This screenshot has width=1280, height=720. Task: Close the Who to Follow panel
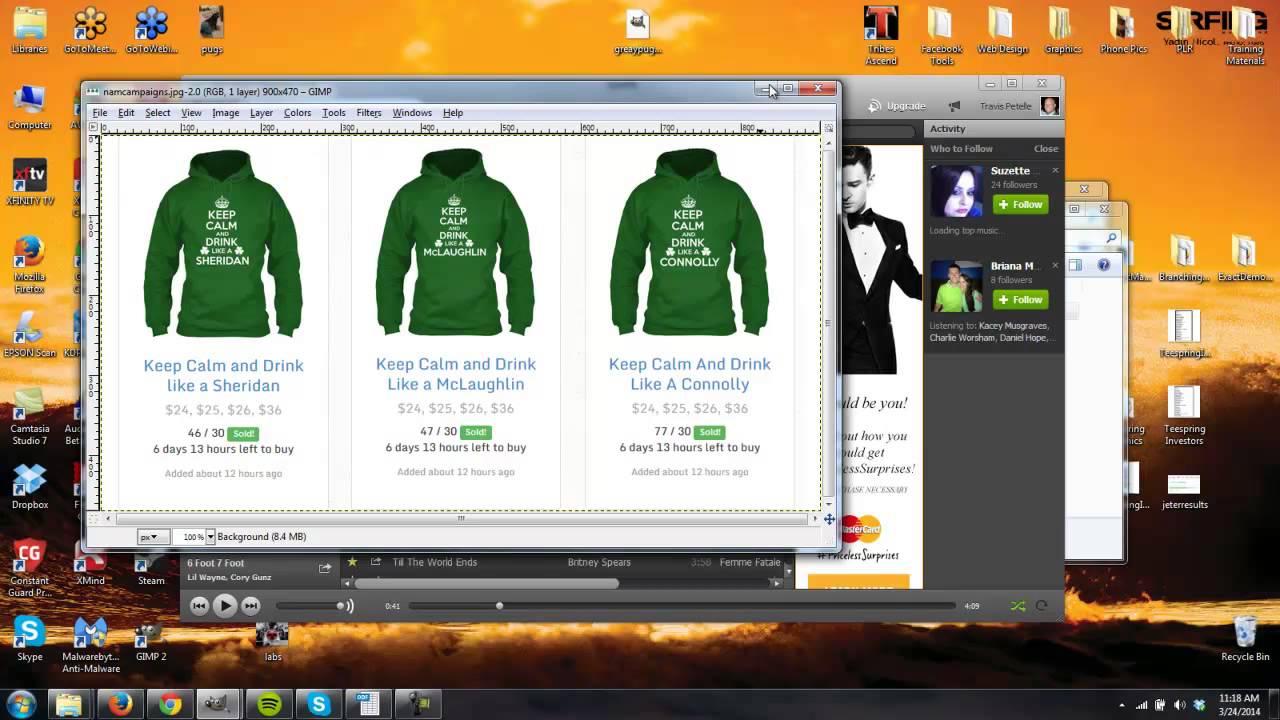tap(1046, 149)
